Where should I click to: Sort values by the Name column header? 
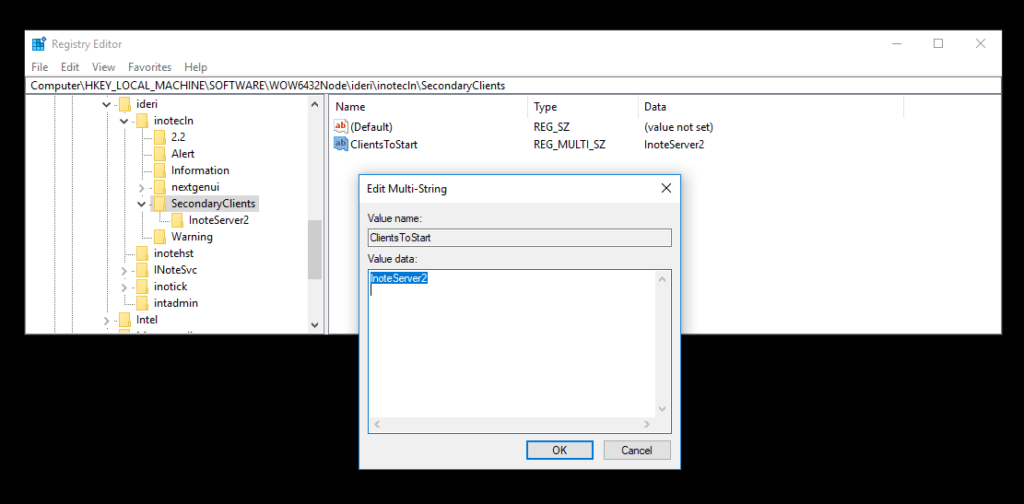click(428, 107)
